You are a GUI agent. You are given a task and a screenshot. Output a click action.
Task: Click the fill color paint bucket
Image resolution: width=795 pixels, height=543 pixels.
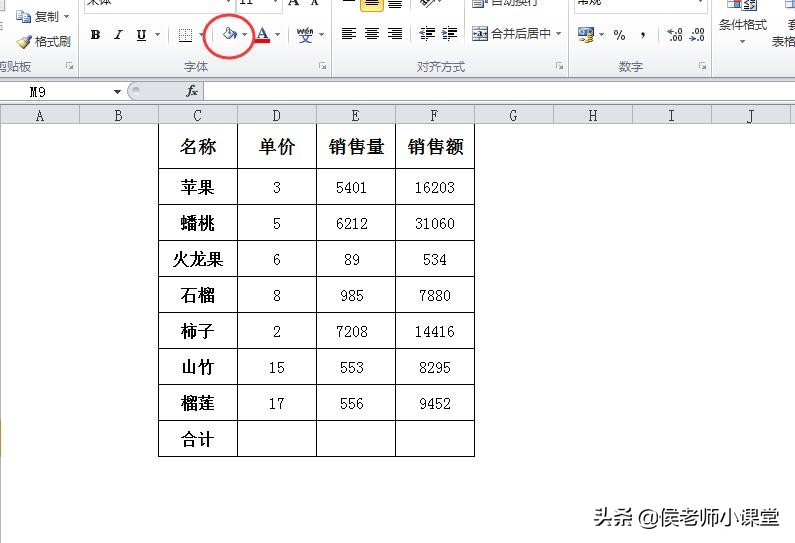click(230, 34)
